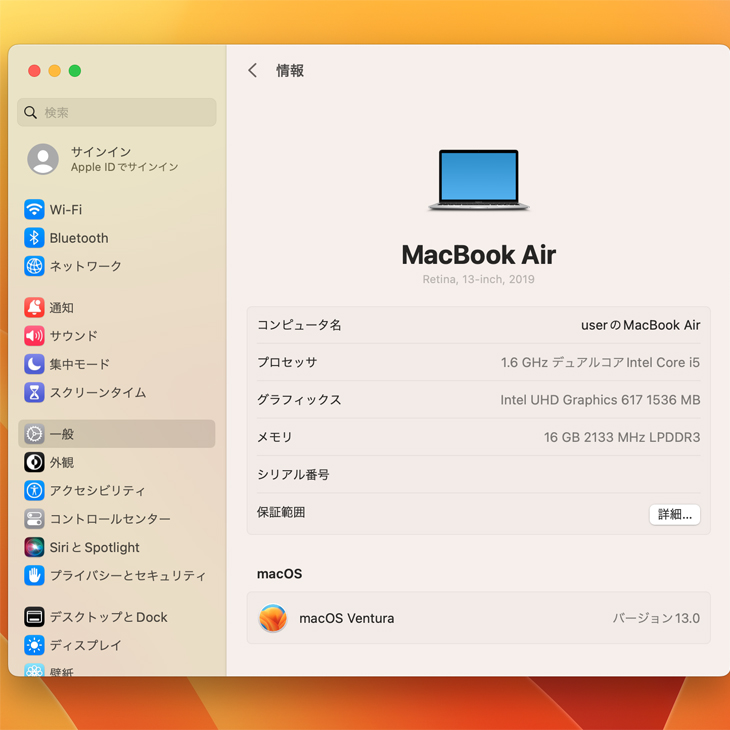This screenshot has width=730, height=730.
Task: Click 'Retina, 13-inch, 2019' subtitle
Action: (x=479, y=279)
